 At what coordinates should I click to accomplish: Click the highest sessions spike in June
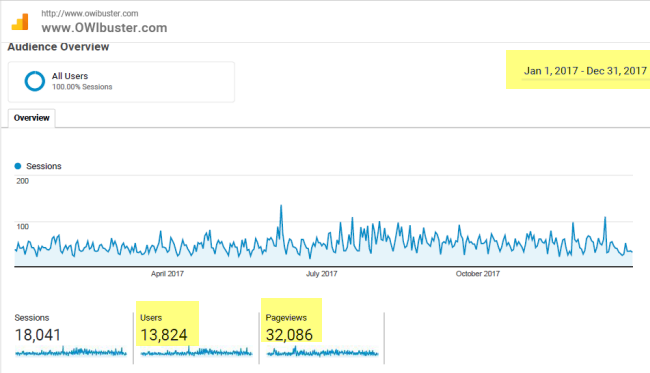pyautogui.click(x=281, y=206)
